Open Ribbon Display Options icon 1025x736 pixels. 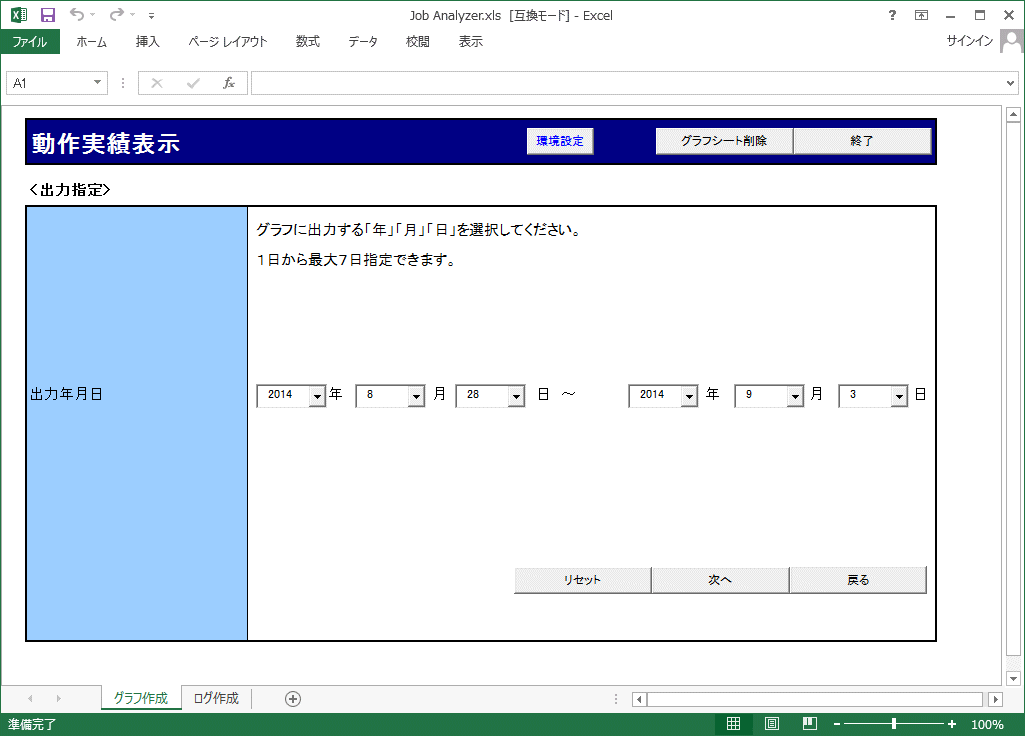tap(921, 15)
